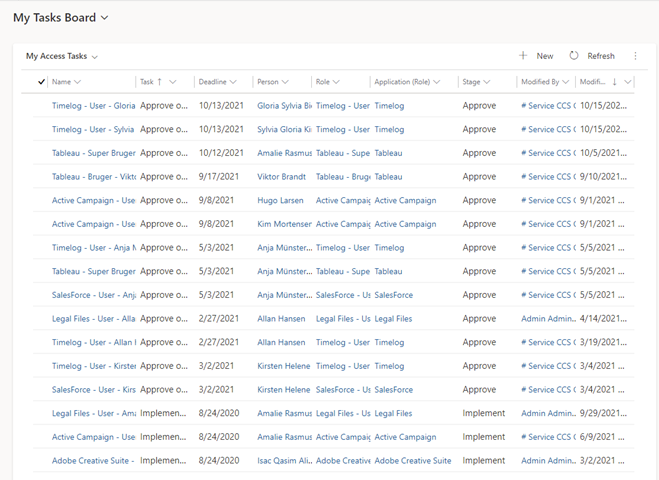The image size is (659, 480).
Task: Open the more commands vertical ellipsis
Action: click(x=635, y=56)
